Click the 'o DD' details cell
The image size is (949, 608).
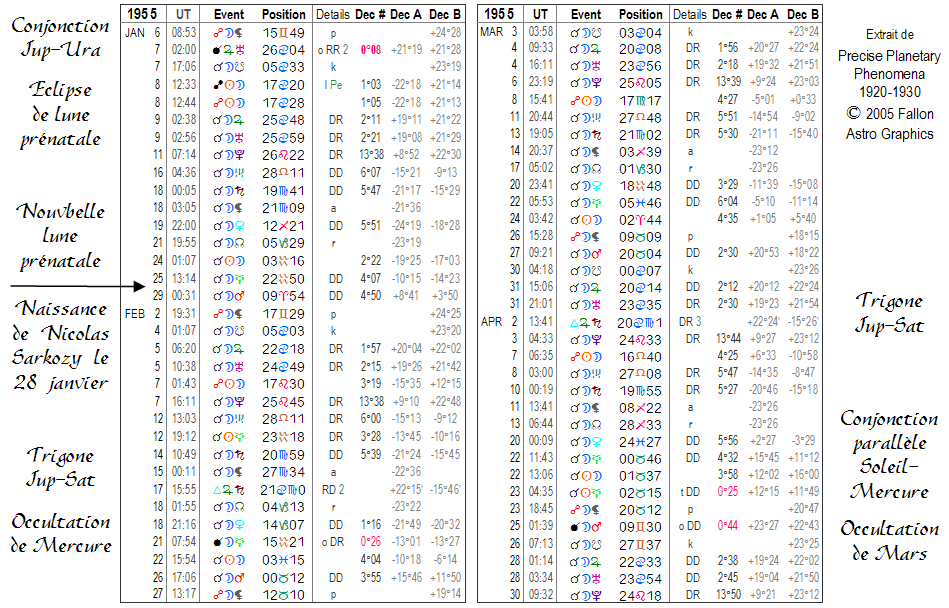[689, 526]
